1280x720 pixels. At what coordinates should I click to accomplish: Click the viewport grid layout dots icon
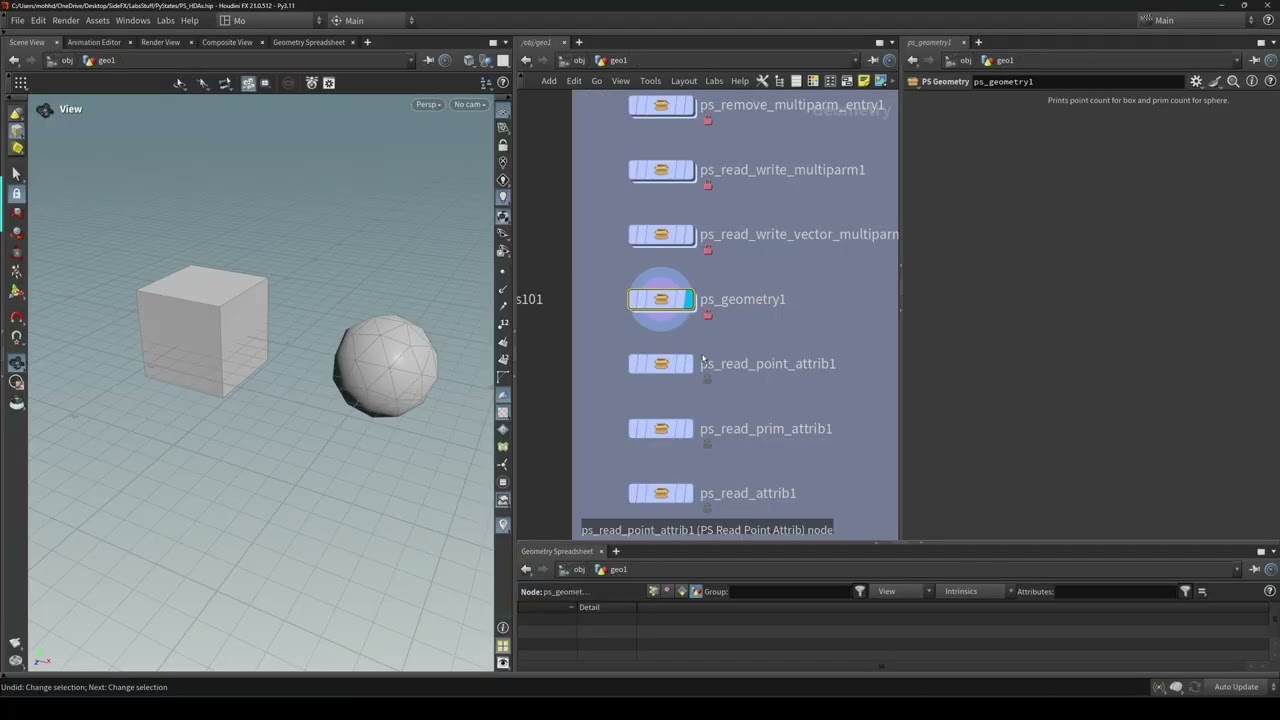(20, 83)
